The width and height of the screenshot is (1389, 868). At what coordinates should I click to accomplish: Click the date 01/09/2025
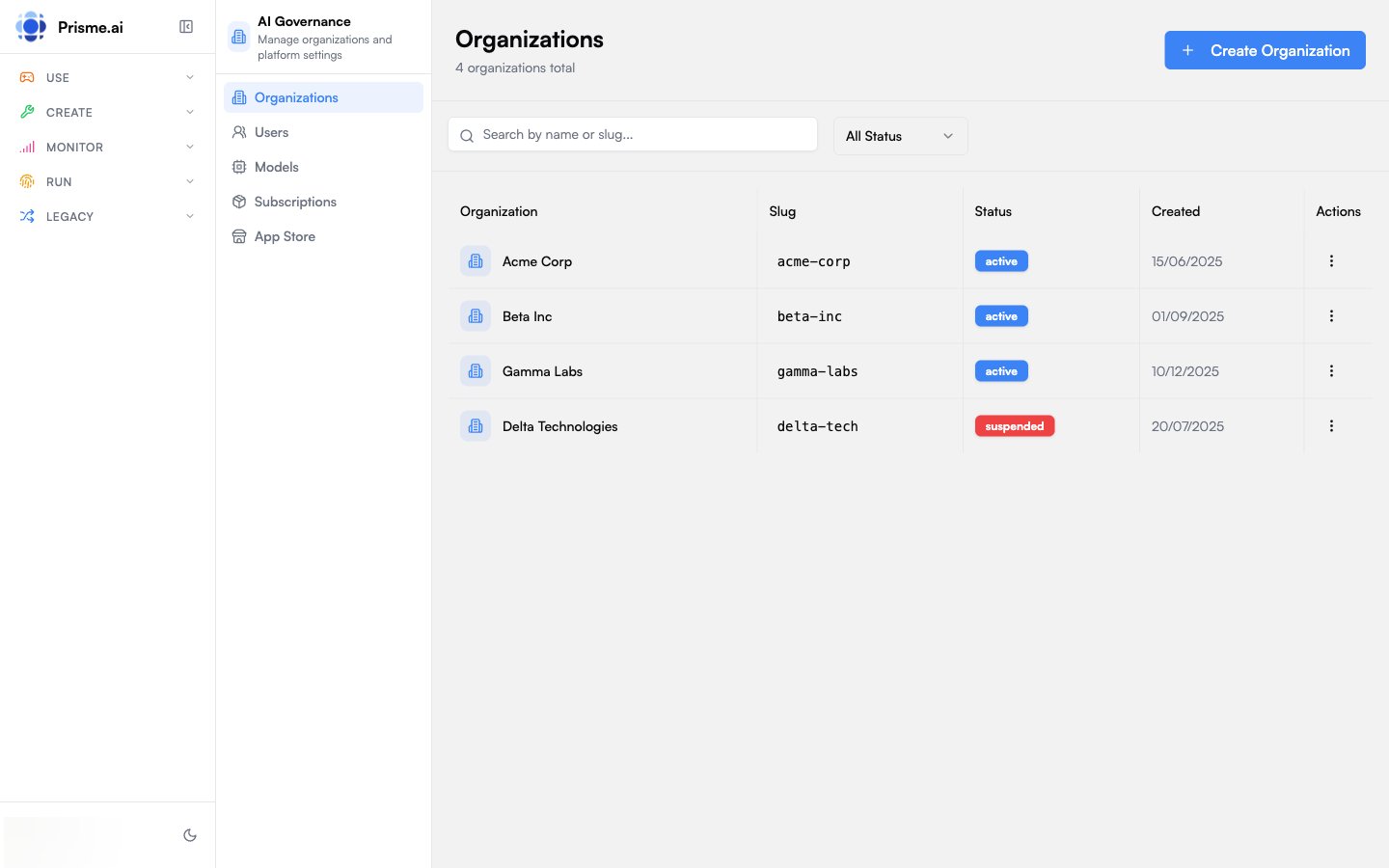(x=1187, y=316)
